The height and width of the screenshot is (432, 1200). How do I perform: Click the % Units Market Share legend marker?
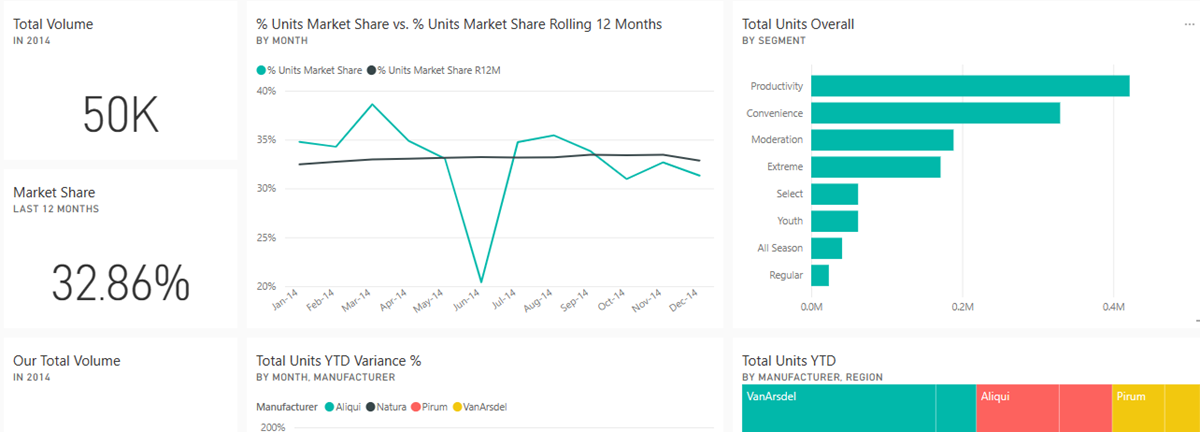click(x=261, y=71)
